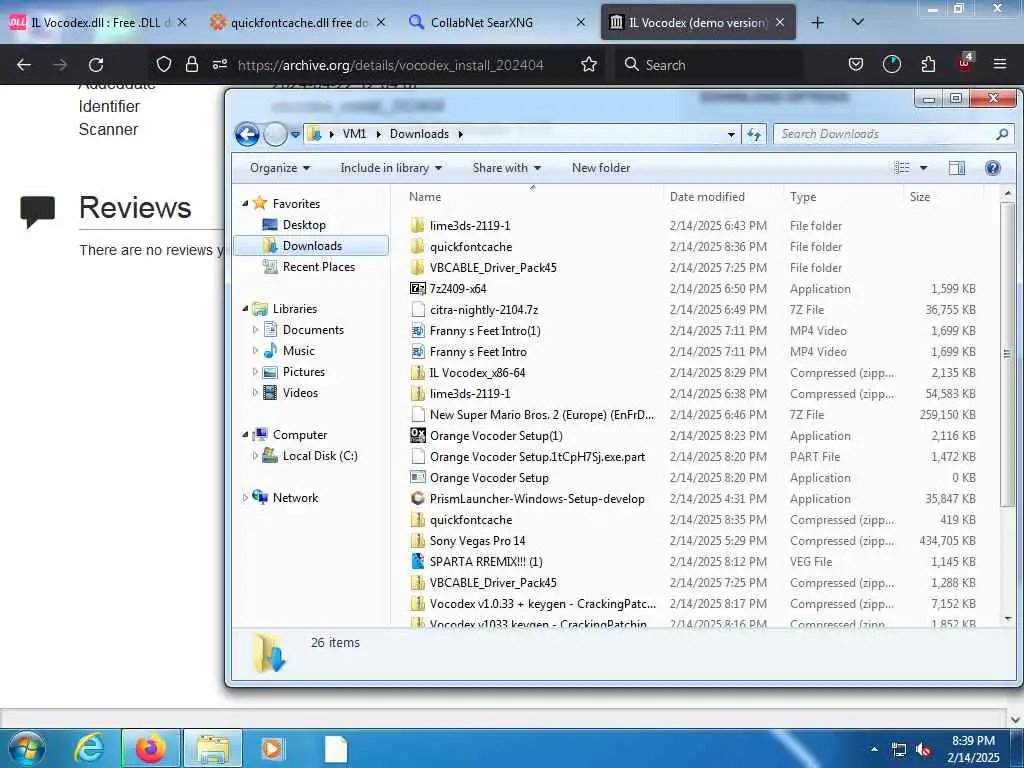1024x768 pixels.
Task: Switch to quickfontcache.dll browser tab
Action: (x=298, y=22)
